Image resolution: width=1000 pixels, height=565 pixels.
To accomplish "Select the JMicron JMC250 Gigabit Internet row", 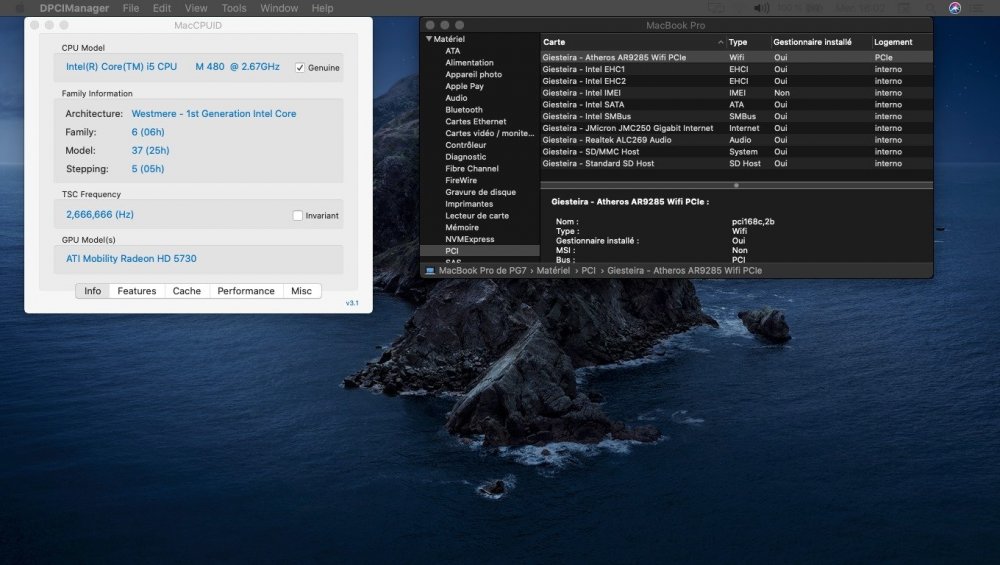I will click(737, 128).
